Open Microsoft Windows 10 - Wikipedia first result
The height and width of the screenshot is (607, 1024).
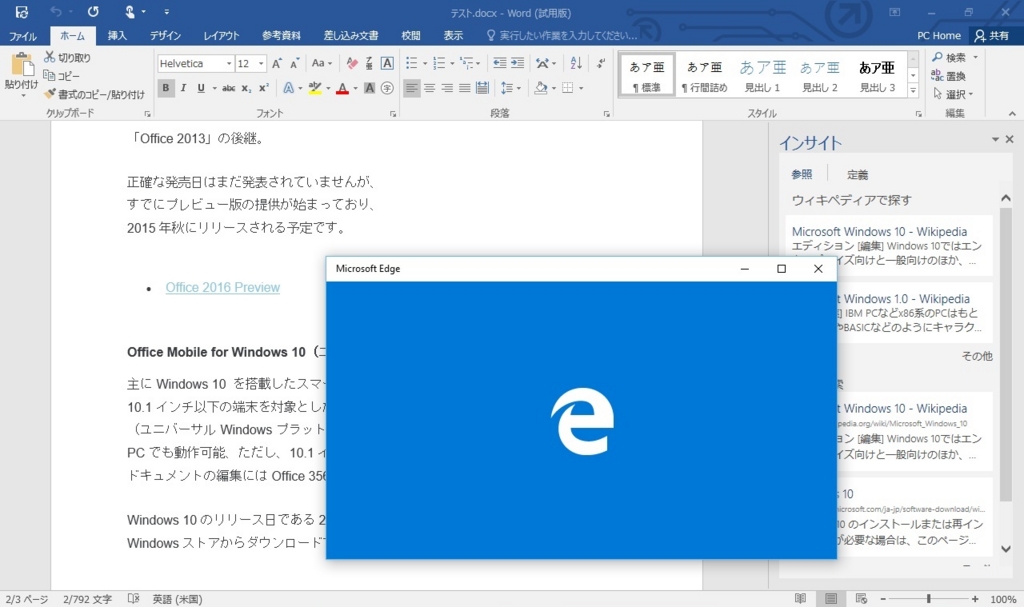click(x=880, y=232)
